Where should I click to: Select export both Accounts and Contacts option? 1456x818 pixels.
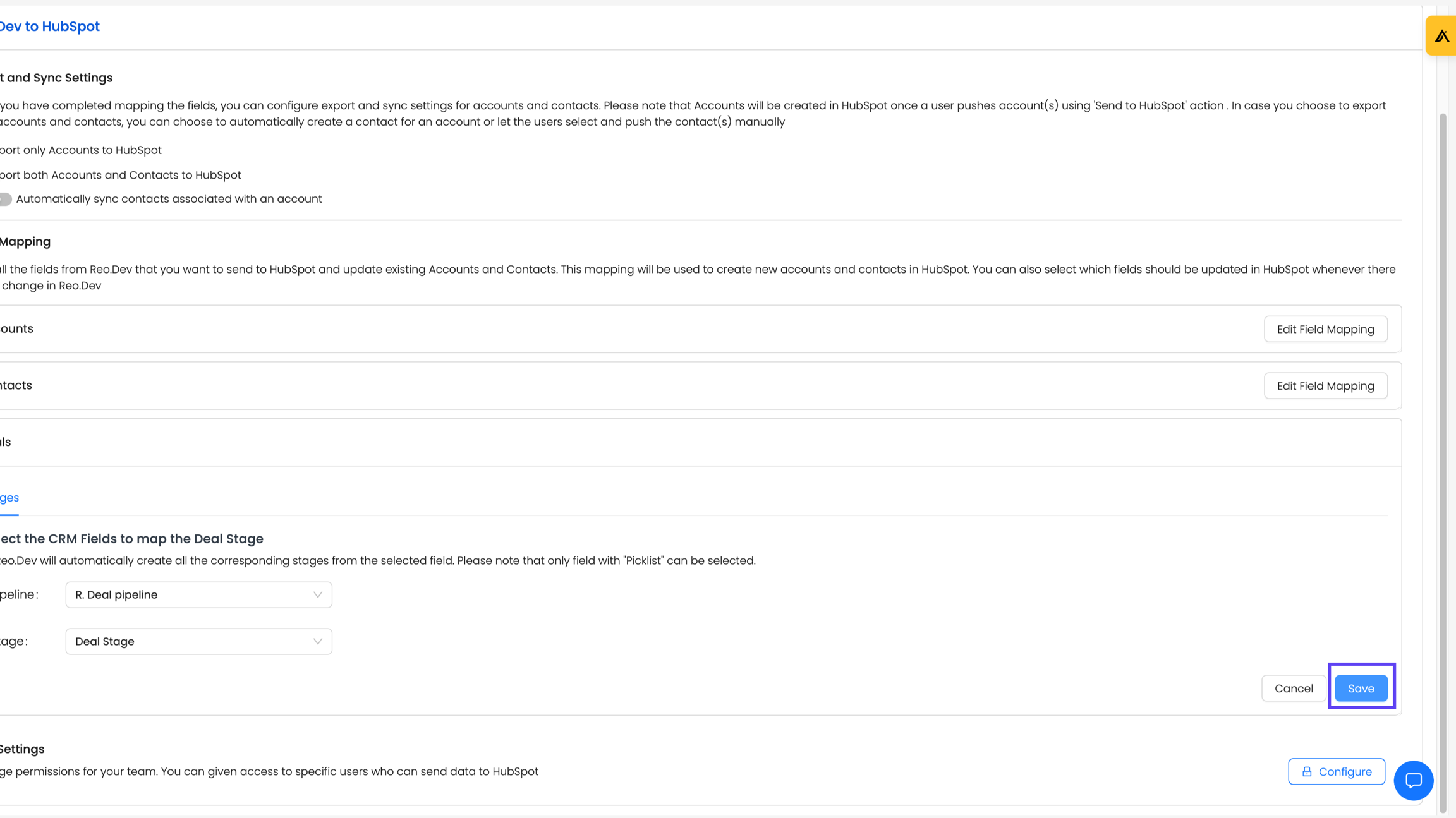[120, 175]
